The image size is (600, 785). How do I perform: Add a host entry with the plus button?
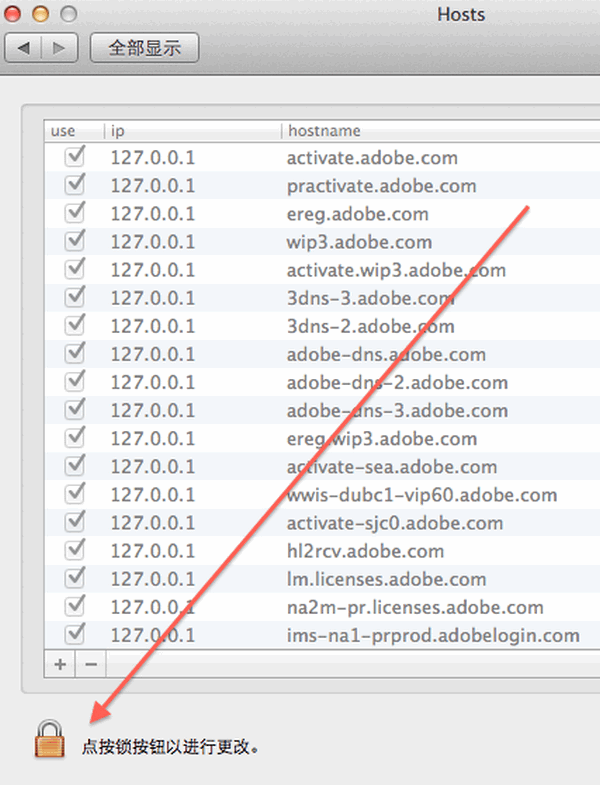coord(60,664)
